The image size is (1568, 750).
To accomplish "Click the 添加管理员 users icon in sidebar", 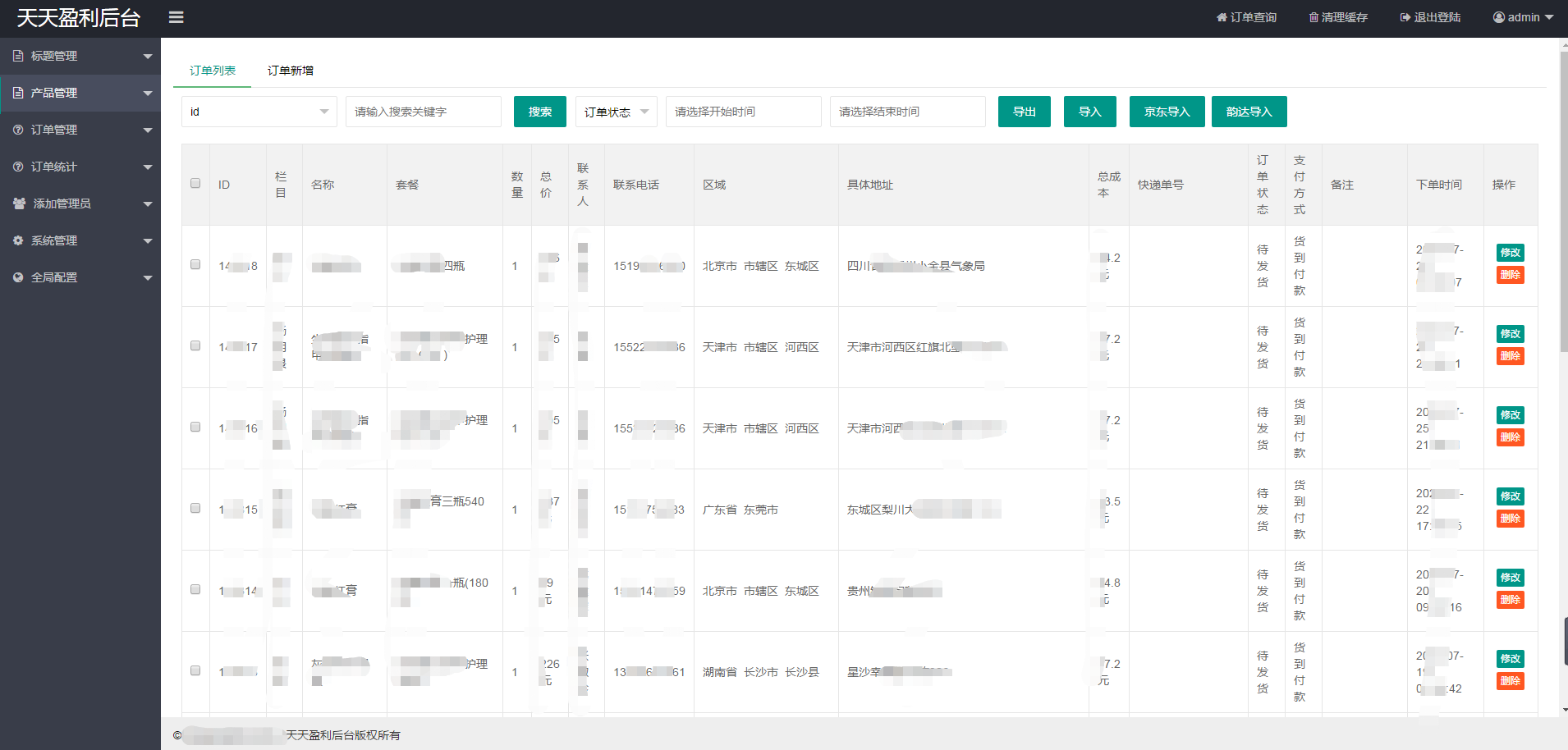I will click(19, 204).
